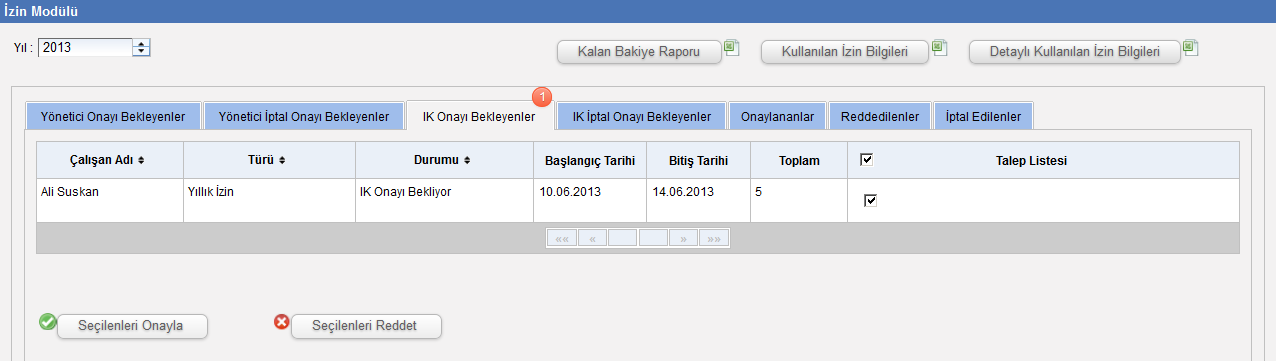
Task: Sort by the Çalışan Adı column
Action: tap(108, 160)
